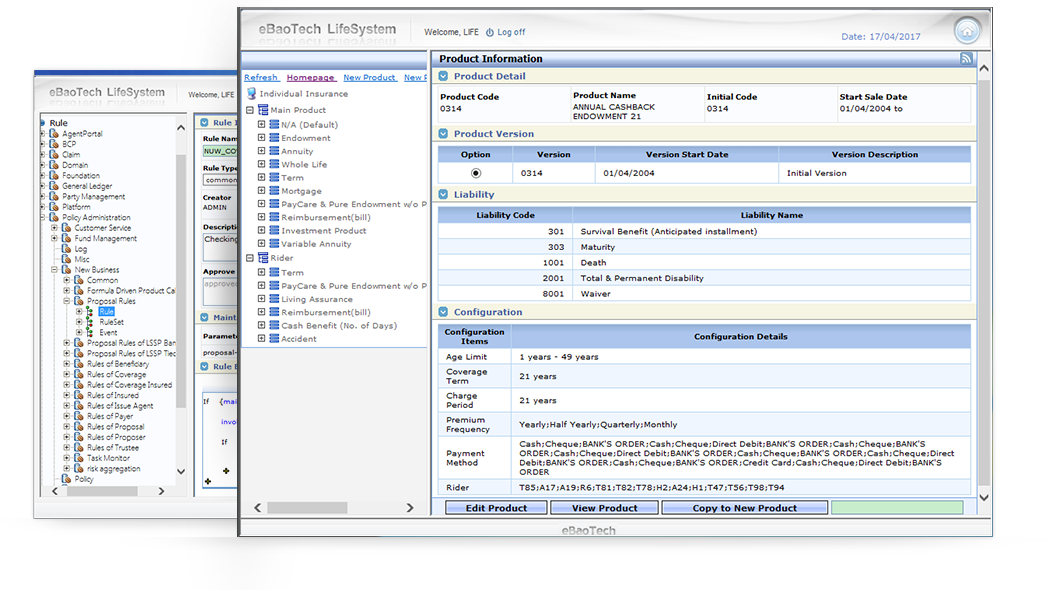Image resolution: width=1047 pixels, height=590 pixels.
Task: Click the Rider table icon in product tree
Action: [x=263, y=258]
